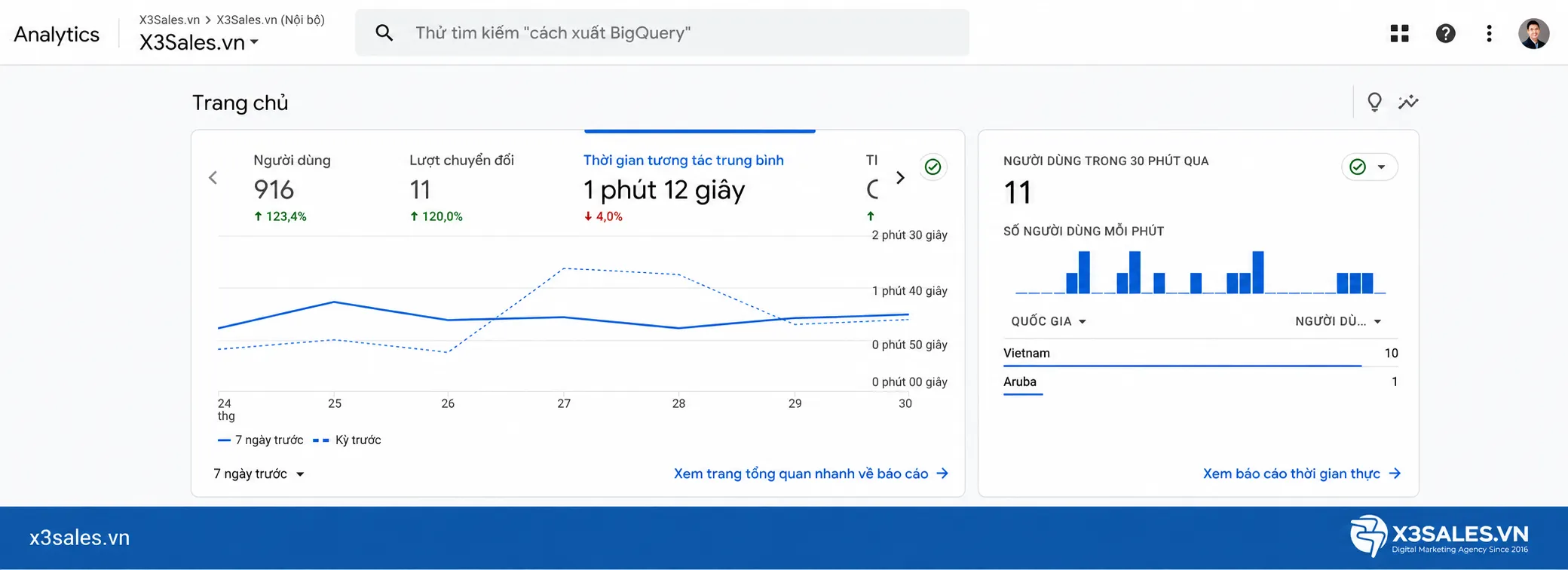Open the three-dot more options menu
Screen dimensions: 1568x570
pos(1489,33)
